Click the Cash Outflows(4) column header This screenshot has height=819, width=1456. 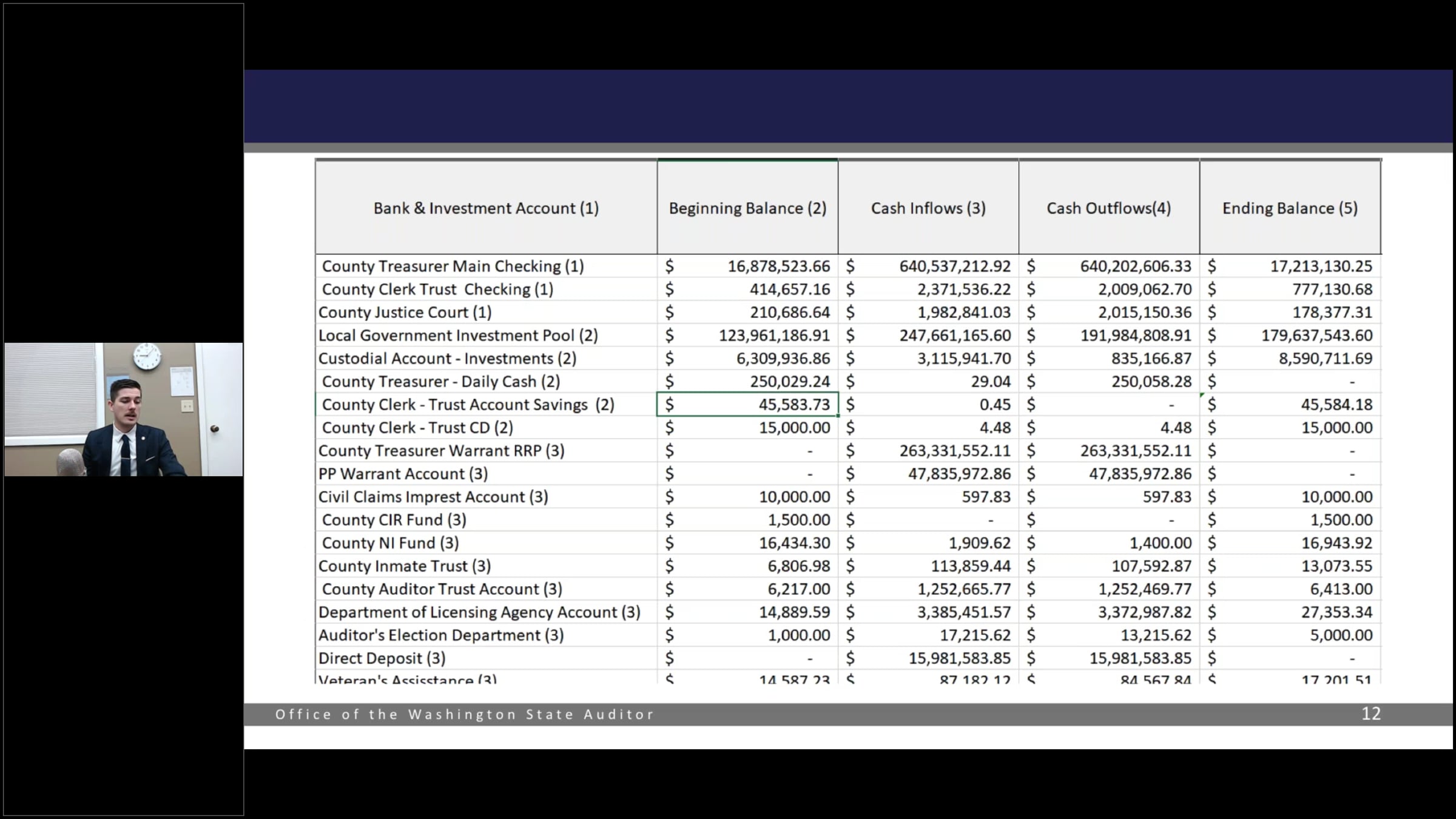1108,208
